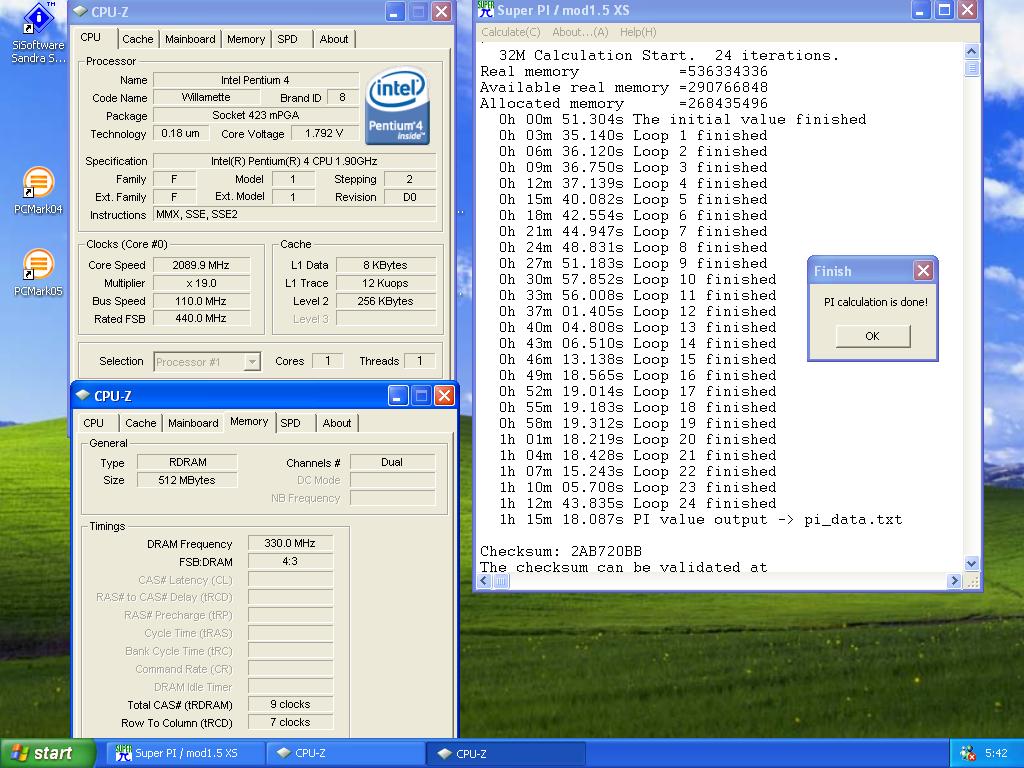Close the Finish dialog with its X
1024x768 pixels.
[923, 270]
